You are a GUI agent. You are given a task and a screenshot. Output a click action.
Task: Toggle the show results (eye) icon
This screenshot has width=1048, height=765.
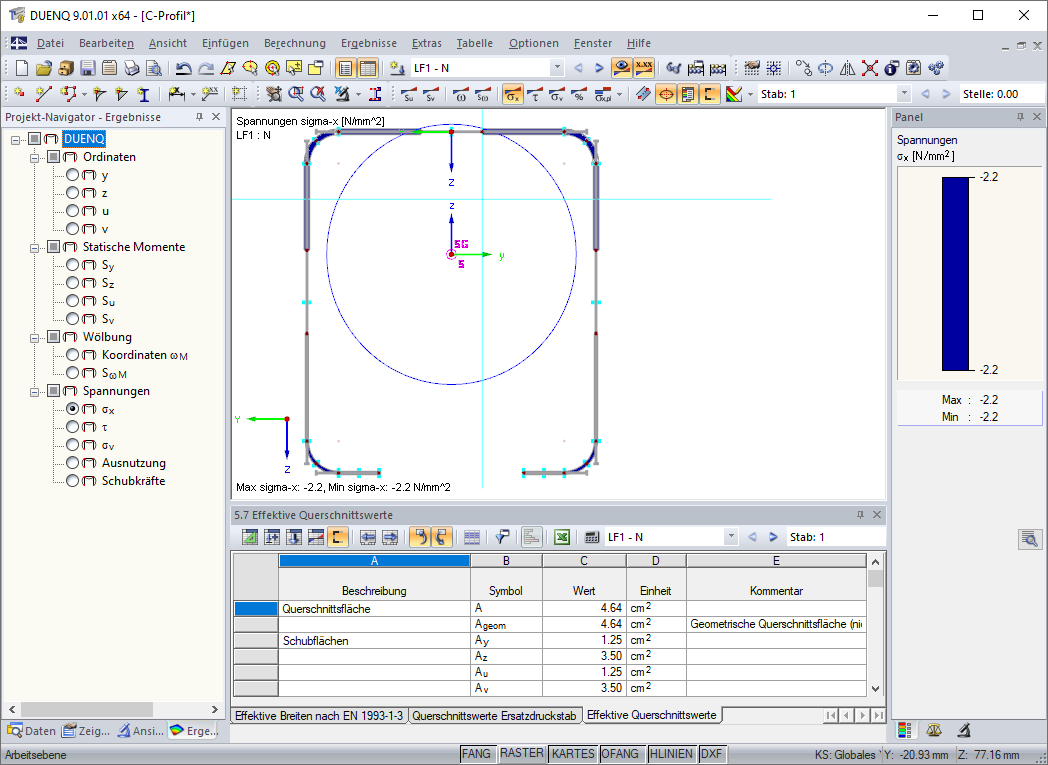[622, 68]
